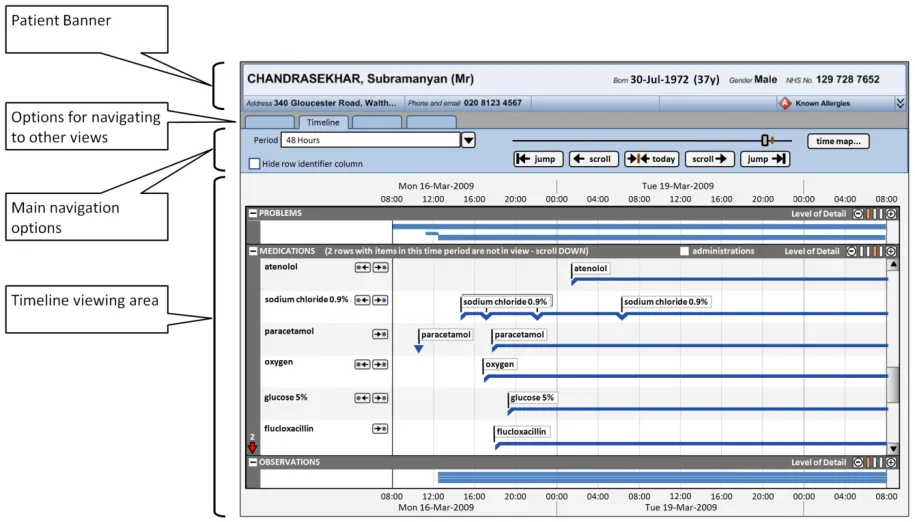Collapse the MEDICATIONS section
Viewport: 915px width, 522px height.
pos(253,252)
